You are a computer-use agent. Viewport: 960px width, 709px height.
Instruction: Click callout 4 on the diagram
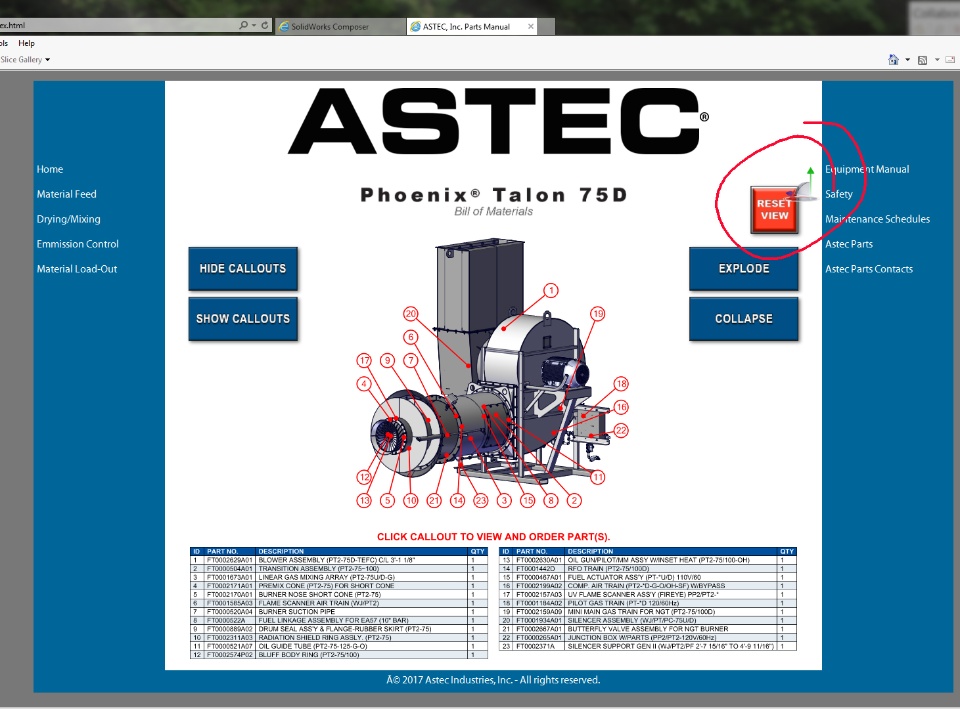click(x=364, y=384)
